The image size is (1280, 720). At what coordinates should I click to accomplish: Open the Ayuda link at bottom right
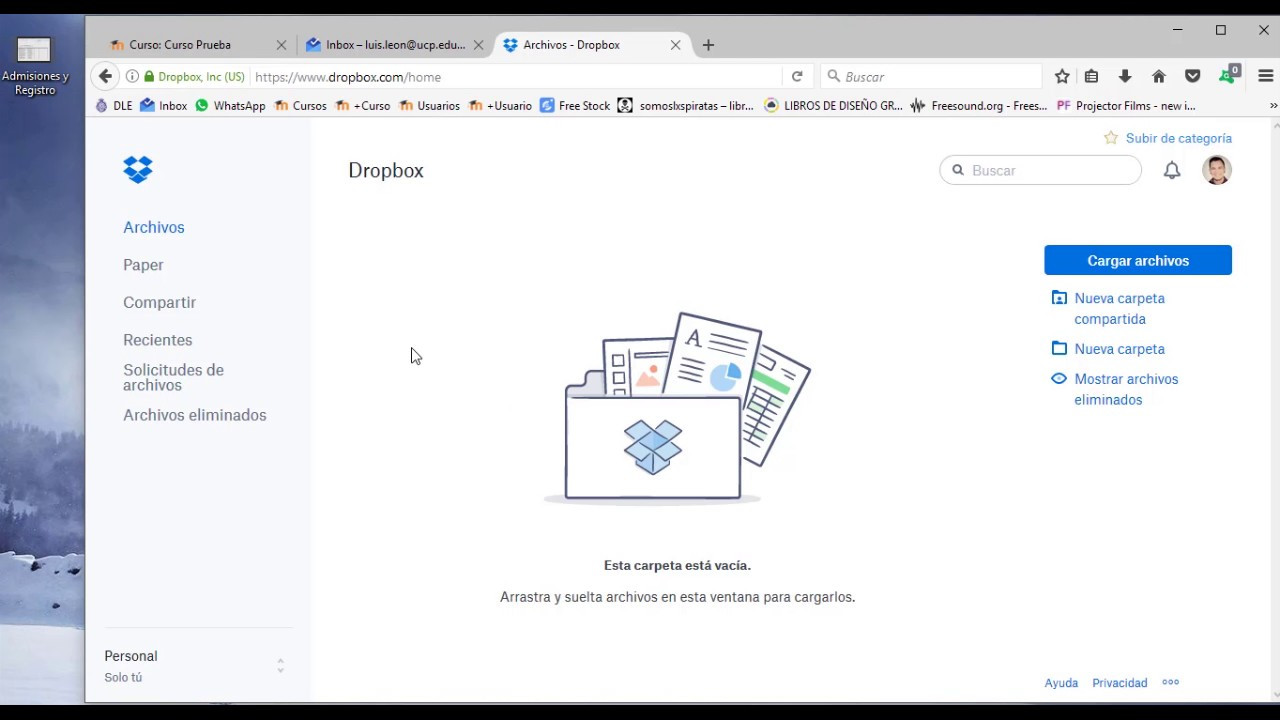point(1061,682)
